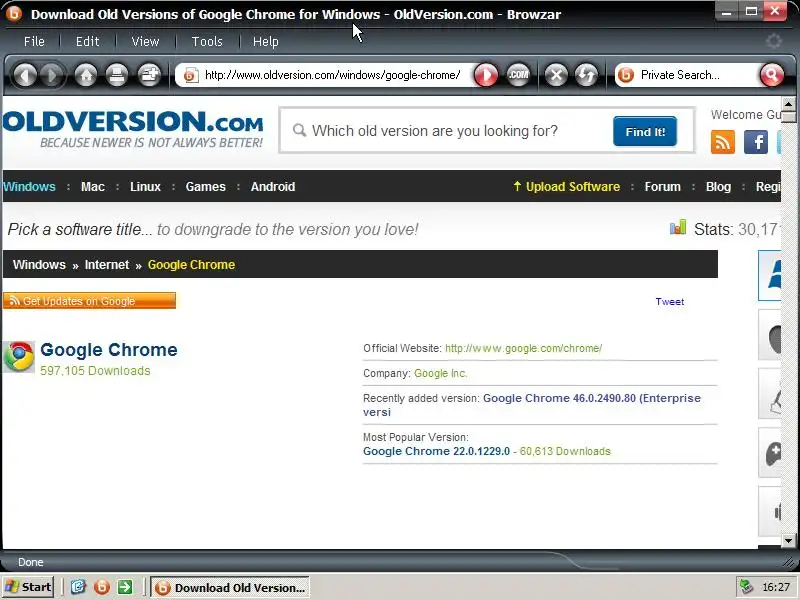
Task: Click the OldVersion.com site logo
Action: [133, 129]
